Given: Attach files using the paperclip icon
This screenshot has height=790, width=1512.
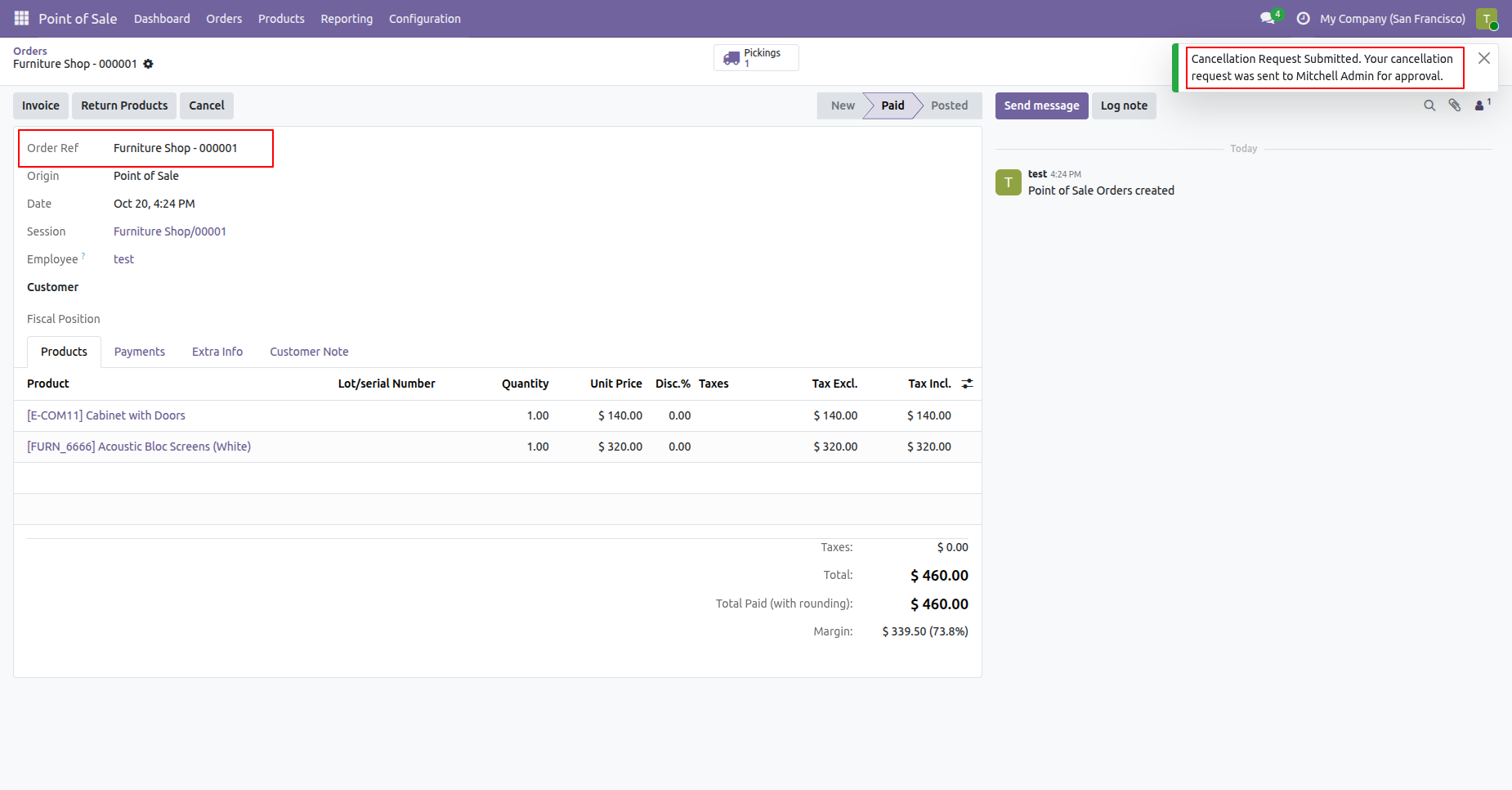Looking at the screenshot, I should coord(1455,105).
